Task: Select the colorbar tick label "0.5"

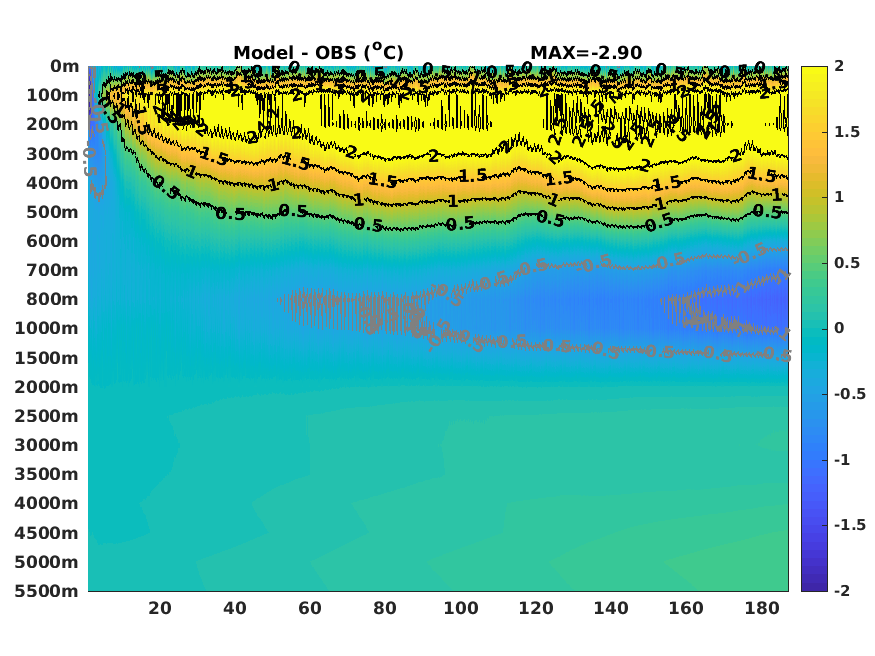Action: pyautogui.click(x=847, y=263)
